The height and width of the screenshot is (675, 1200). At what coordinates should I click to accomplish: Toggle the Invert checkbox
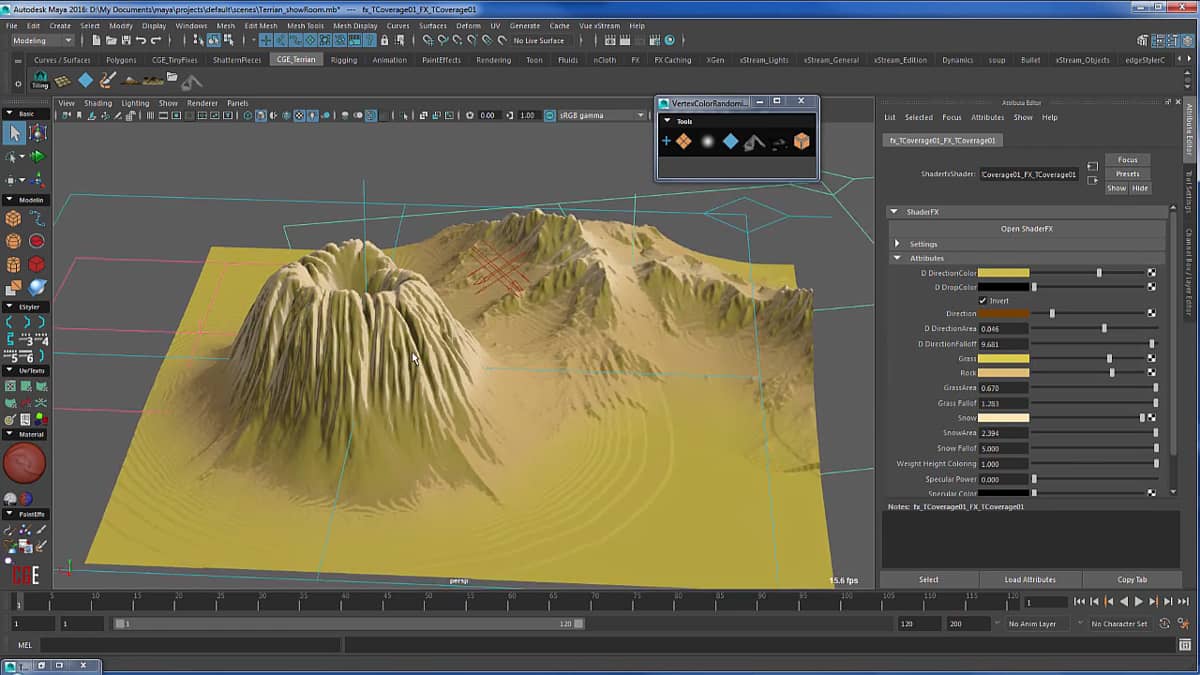click(x=982, y=301)
